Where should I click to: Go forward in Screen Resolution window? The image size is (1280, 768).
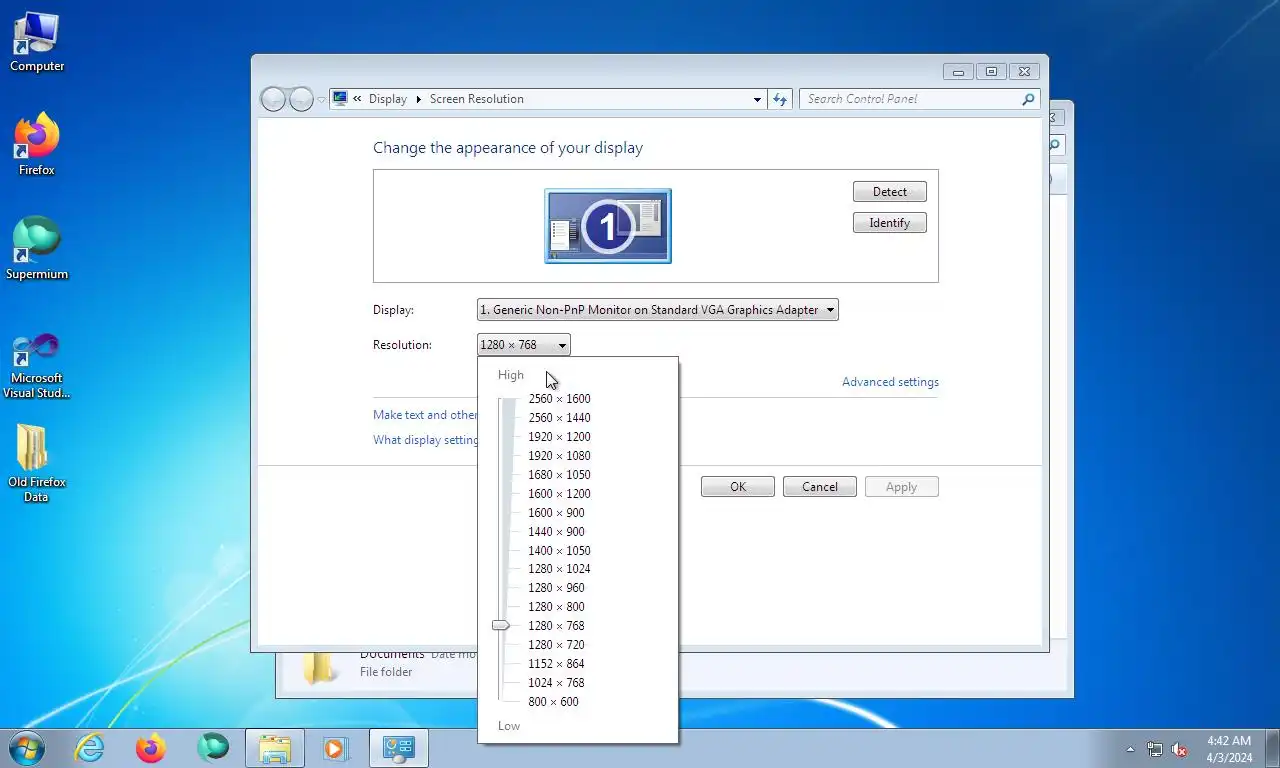pos(300,99)
